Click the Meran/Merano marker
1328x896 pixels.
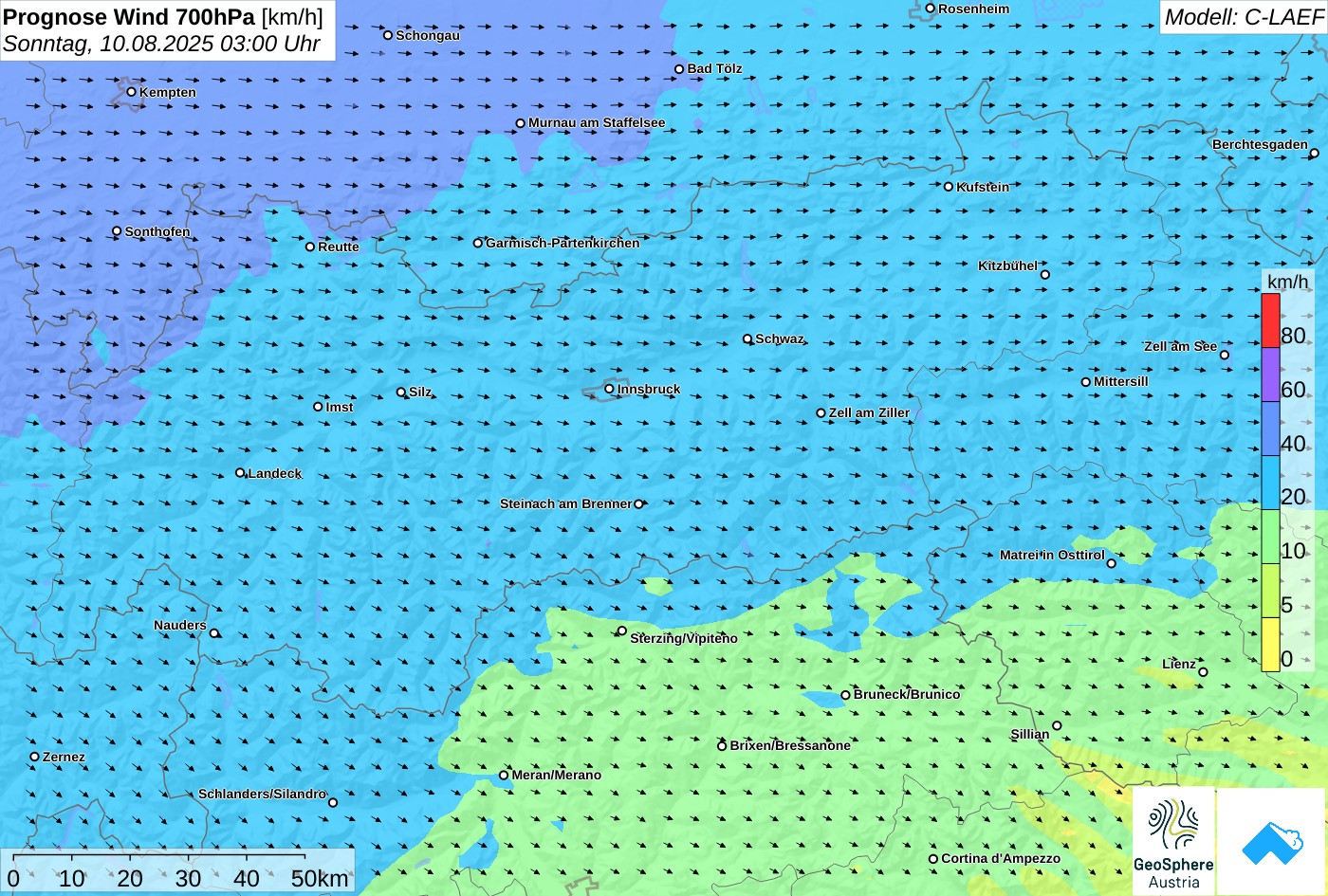[504, 776]
